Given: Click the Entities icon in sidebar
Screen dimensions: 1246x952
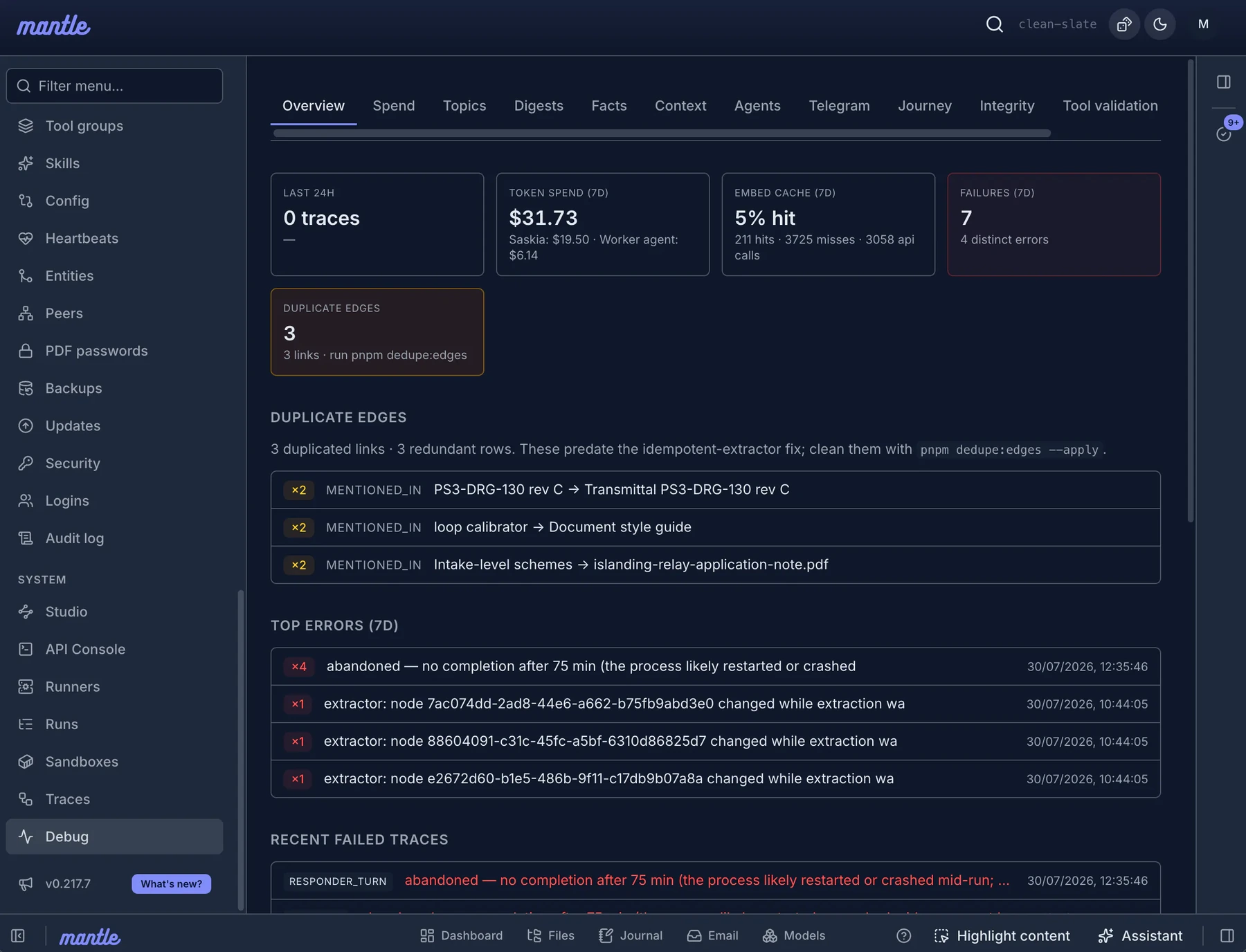Looking at the screenshot, I should tap(26, 275).
